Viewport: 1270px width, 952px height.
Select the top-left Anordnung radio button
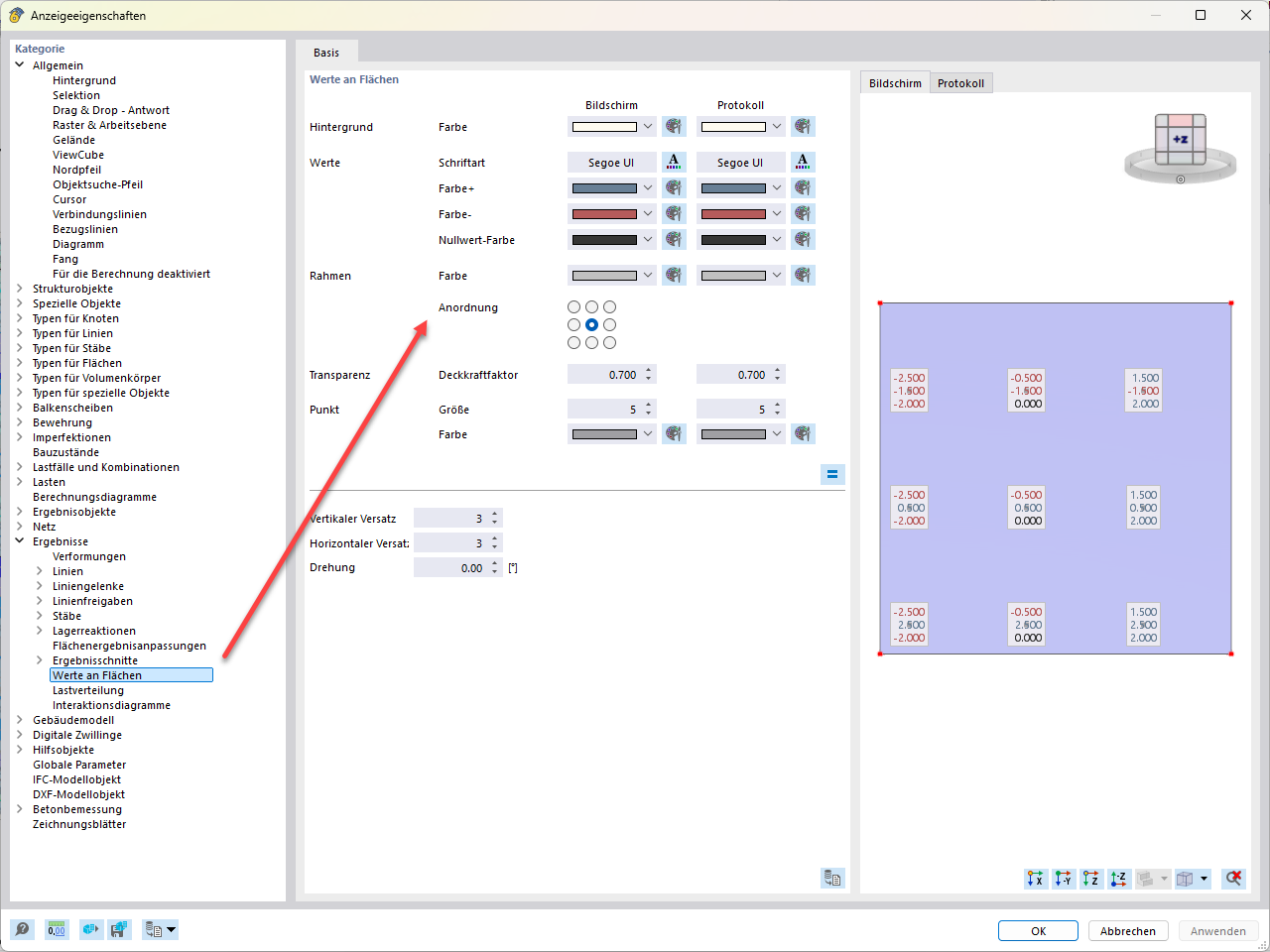tap(573, 307)
